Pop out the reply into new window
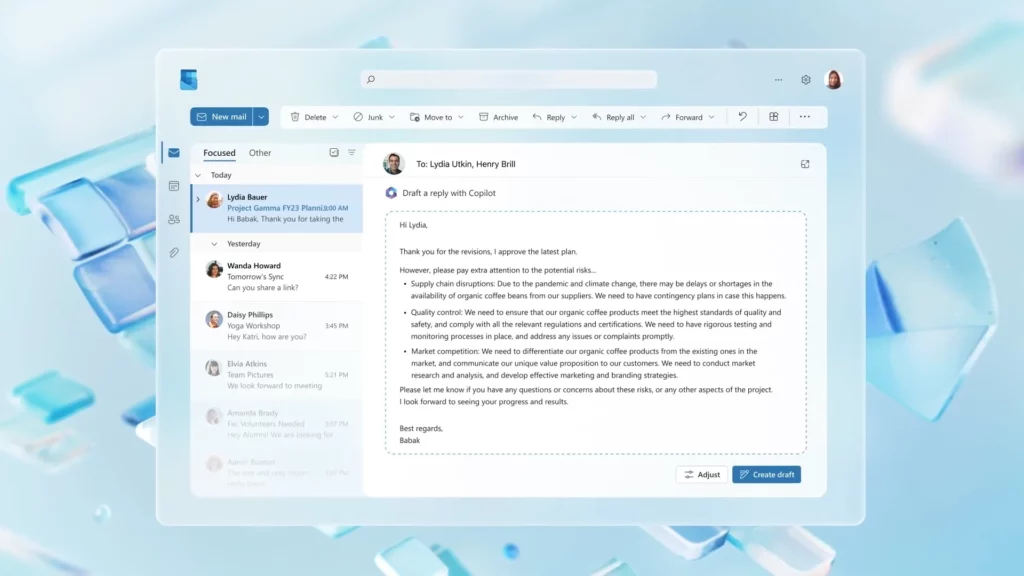The height and width of the screenshot is (576, 1024). point(805,164)
